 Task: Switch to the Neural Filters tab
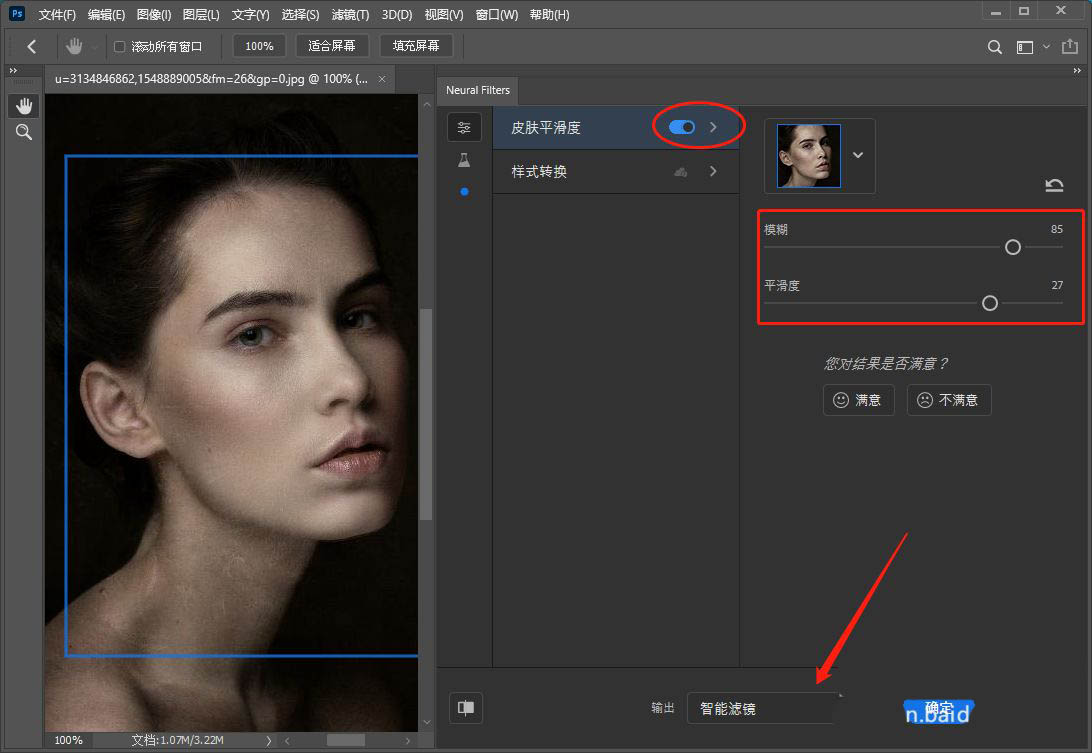point(477,90)
